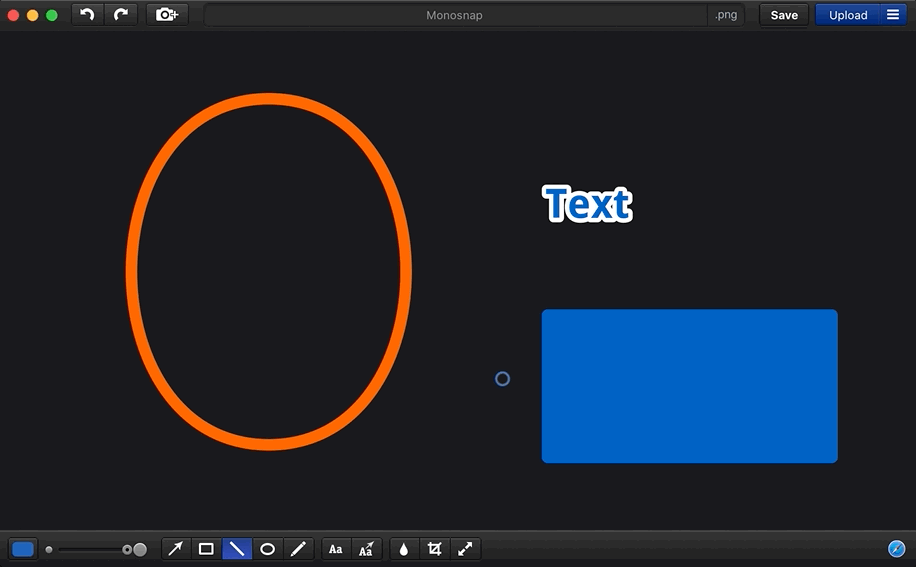Click the Monosnap filename field
Image resolution: width=916 pixels, height=567 pixels.
[454, 15]
